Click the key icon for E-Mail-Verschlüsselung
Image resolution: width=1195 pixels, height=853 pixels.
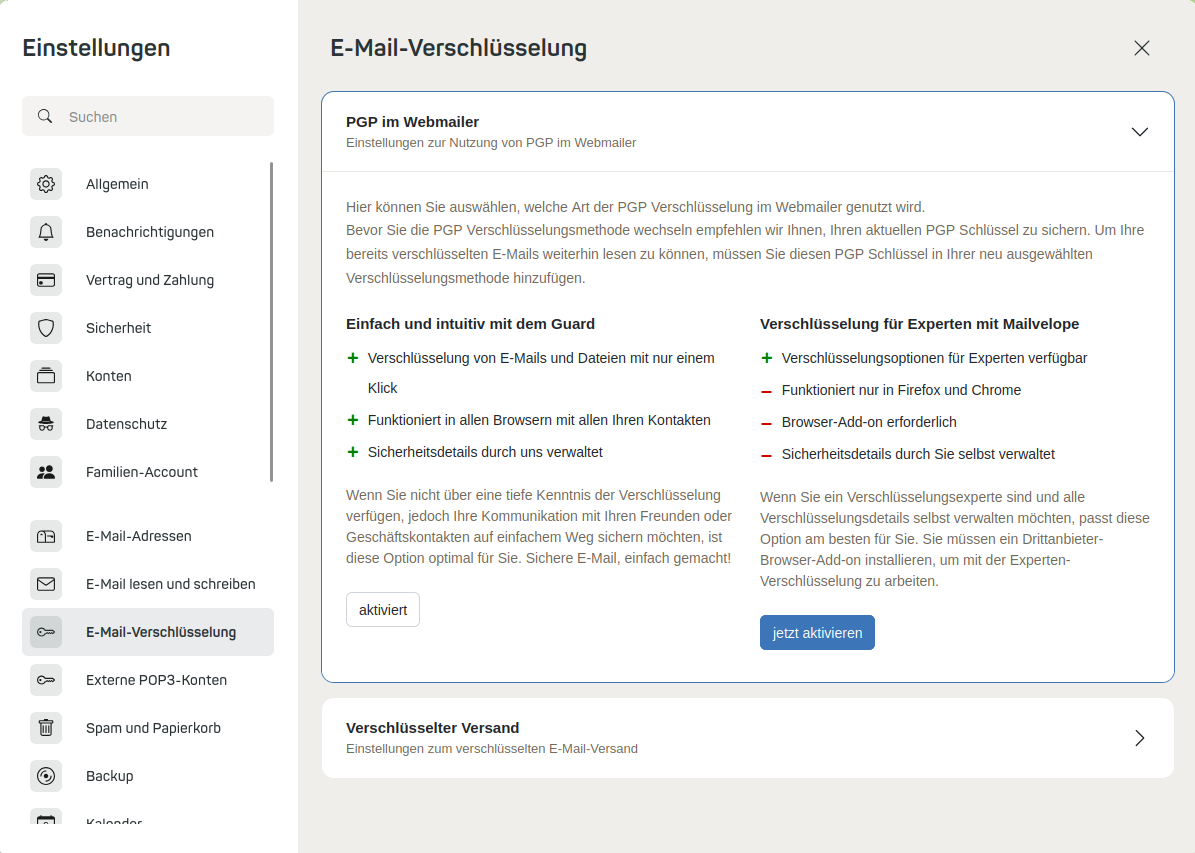[46, 632]
